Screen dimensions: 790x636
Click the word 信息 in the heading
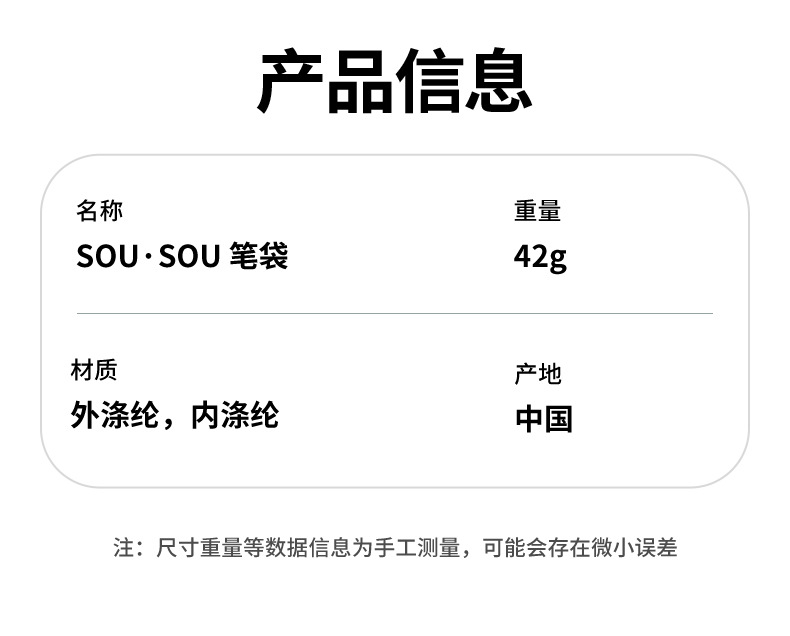click(464, 82)
